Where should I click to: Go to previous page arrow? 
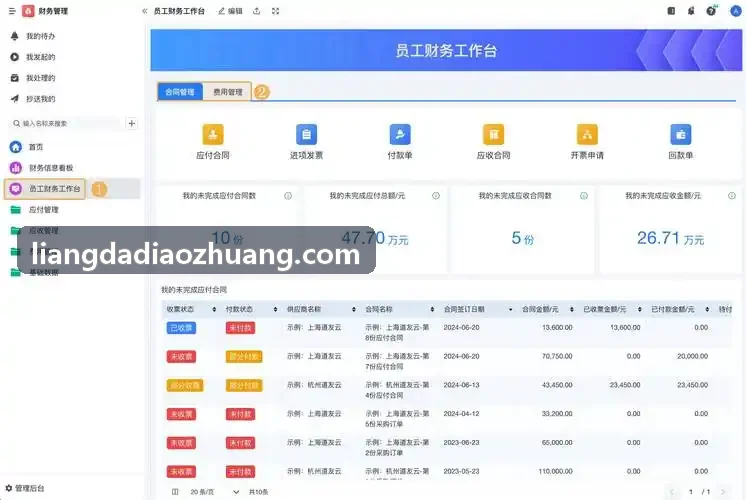click(x=672, y=492)
